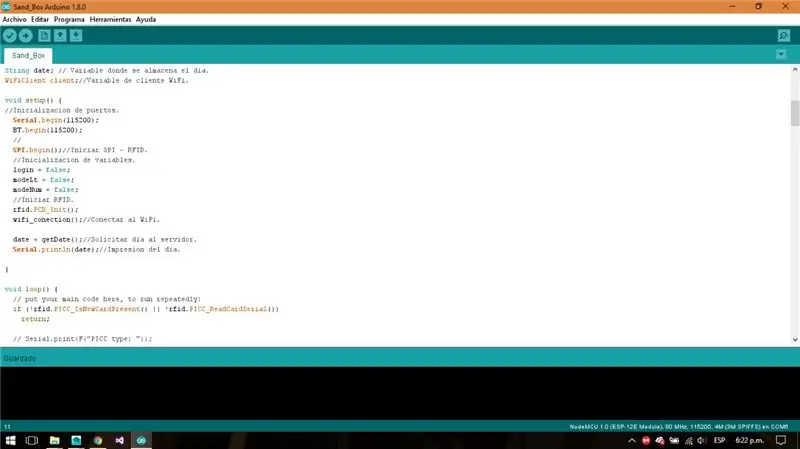This screenshot has height=449, width=800.
Task: Click the battery tray icon
Action: pyautogui.click(x=674, y=440)
